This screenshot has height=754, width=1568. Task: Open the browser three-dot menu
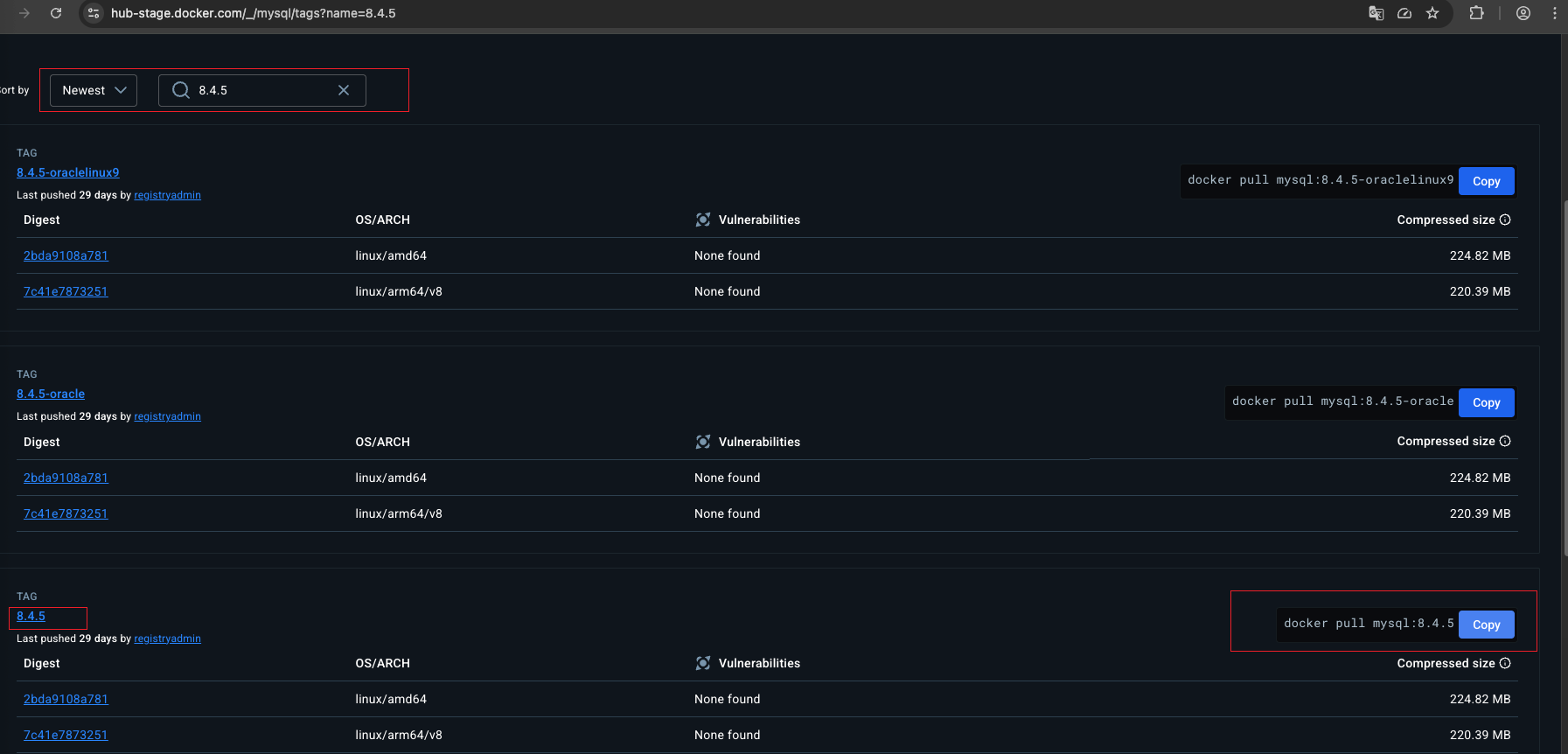pos(1554,13)
